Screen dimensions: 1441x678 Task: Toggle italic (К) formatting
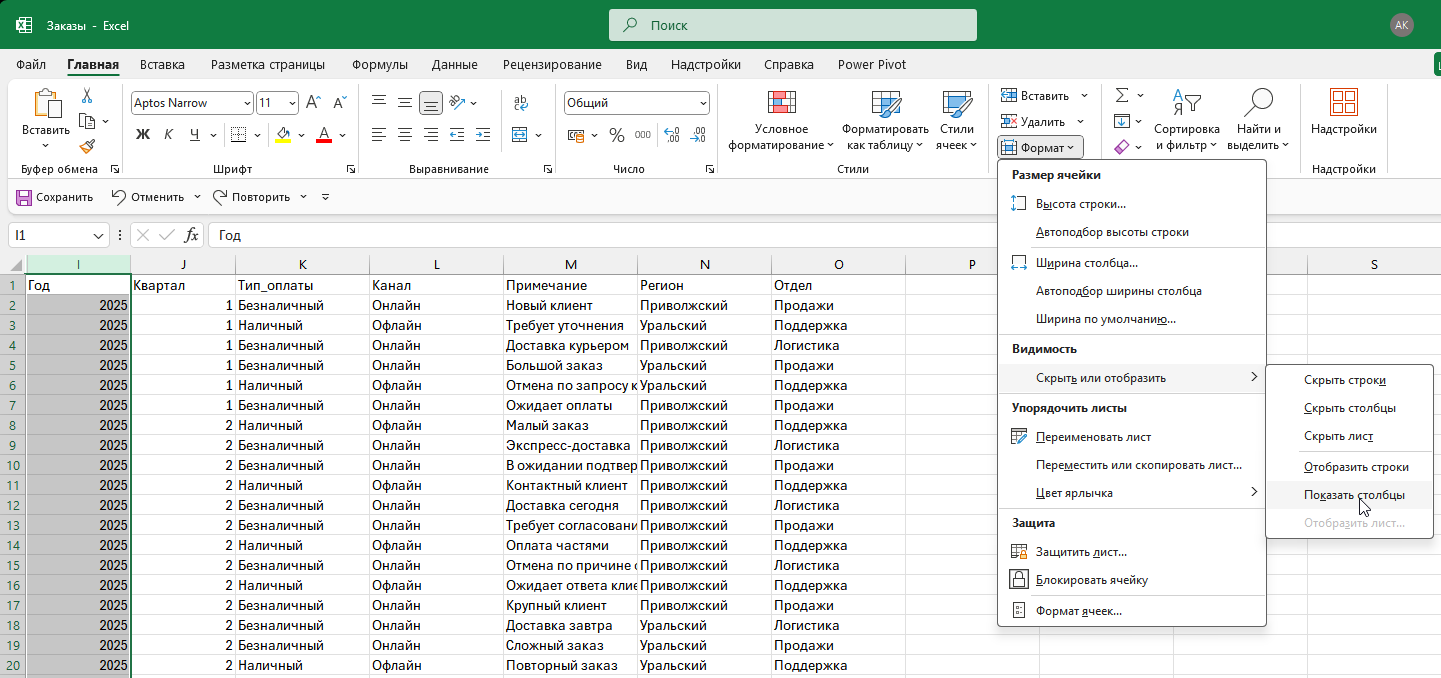point(168,135)
